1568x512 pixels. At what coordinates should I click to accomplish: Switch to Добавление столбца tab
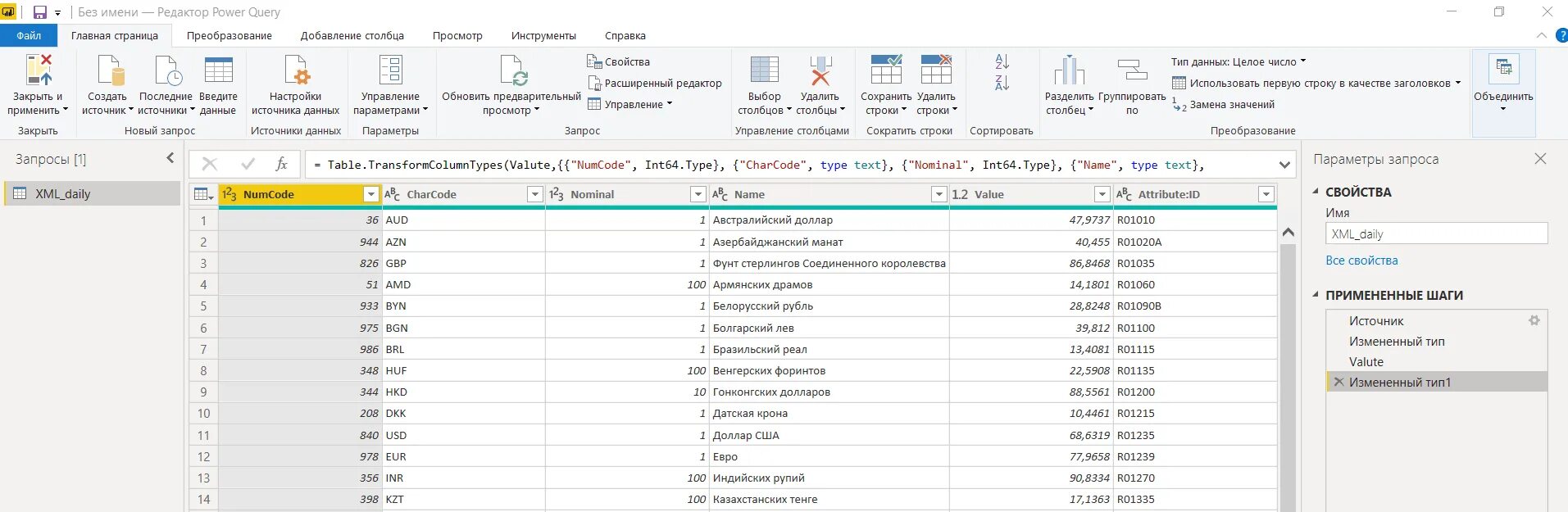click(352, 35)
